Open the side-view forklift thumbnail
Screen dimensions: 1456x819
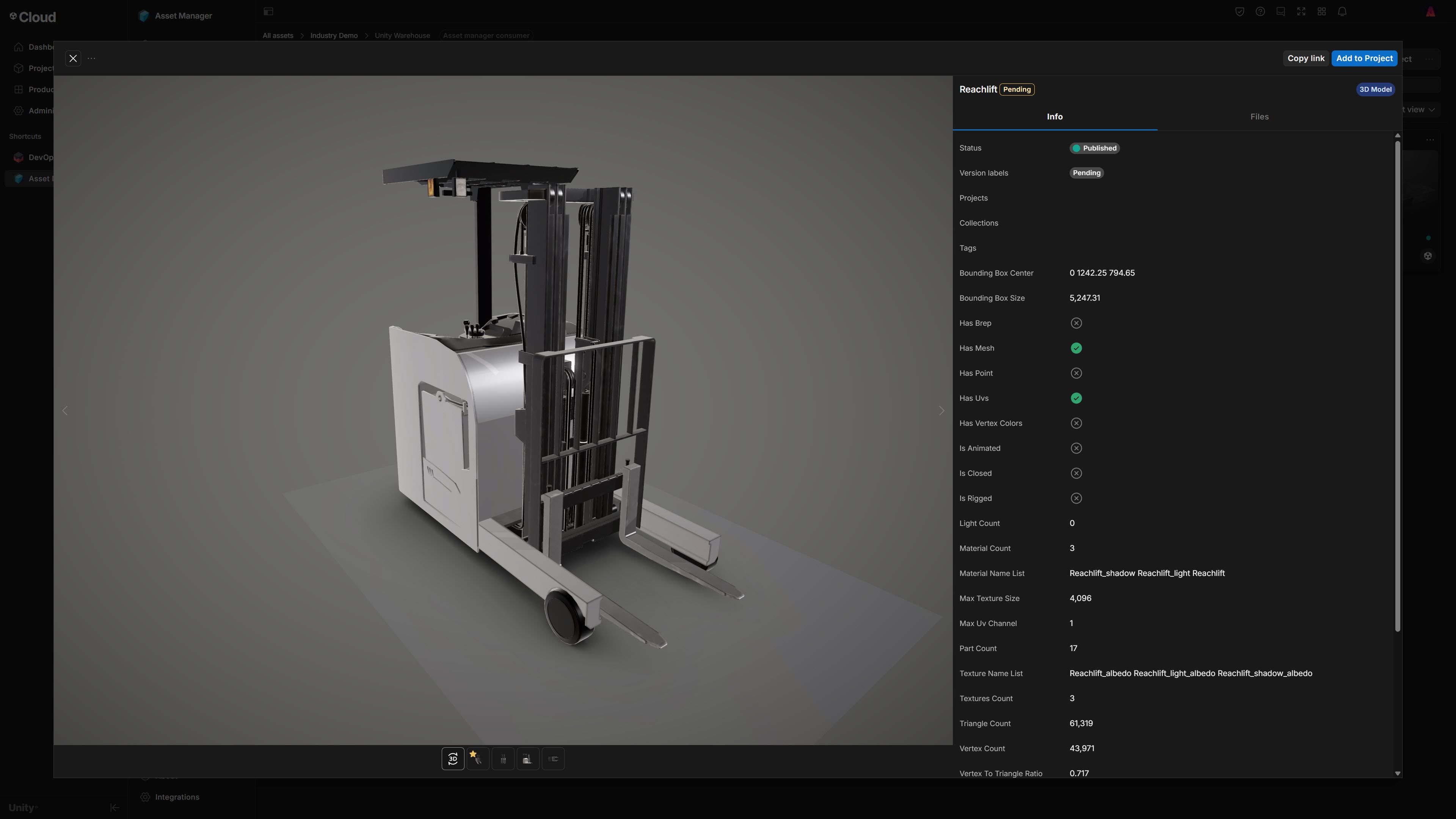tap(528, 758)
